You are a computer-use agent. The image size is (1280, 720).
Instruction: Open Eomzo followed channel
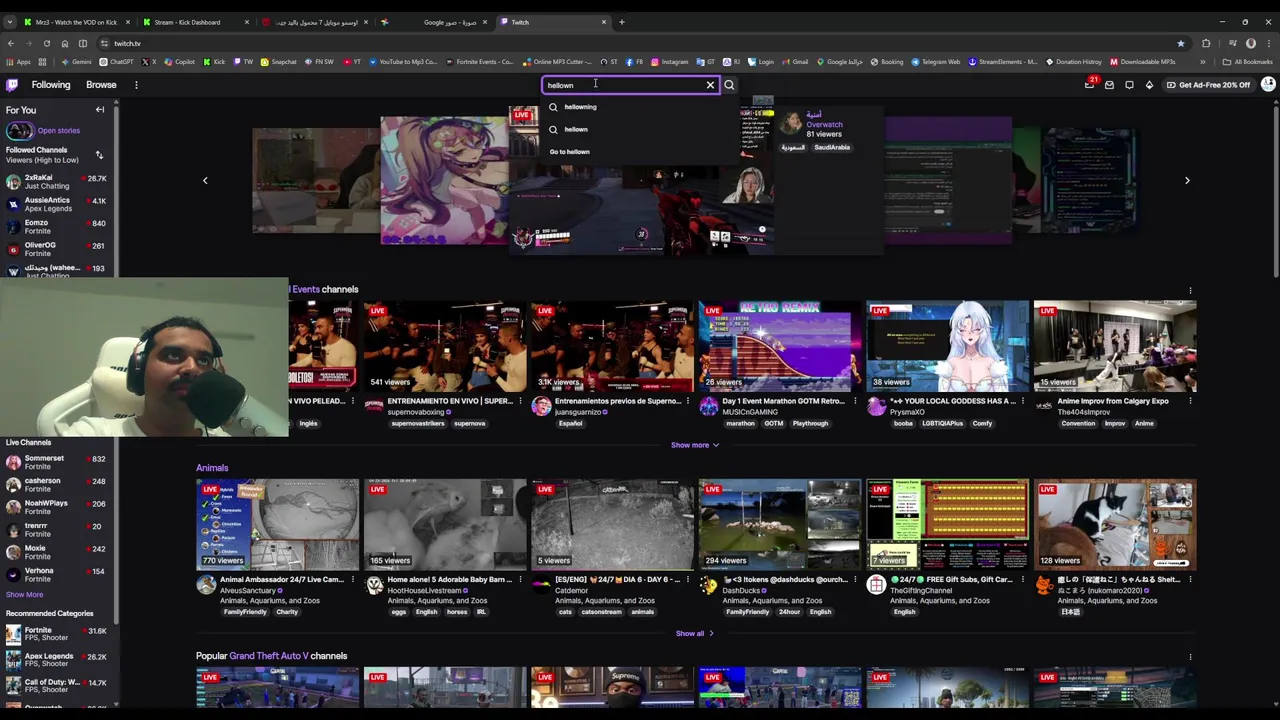click(56, 226)
